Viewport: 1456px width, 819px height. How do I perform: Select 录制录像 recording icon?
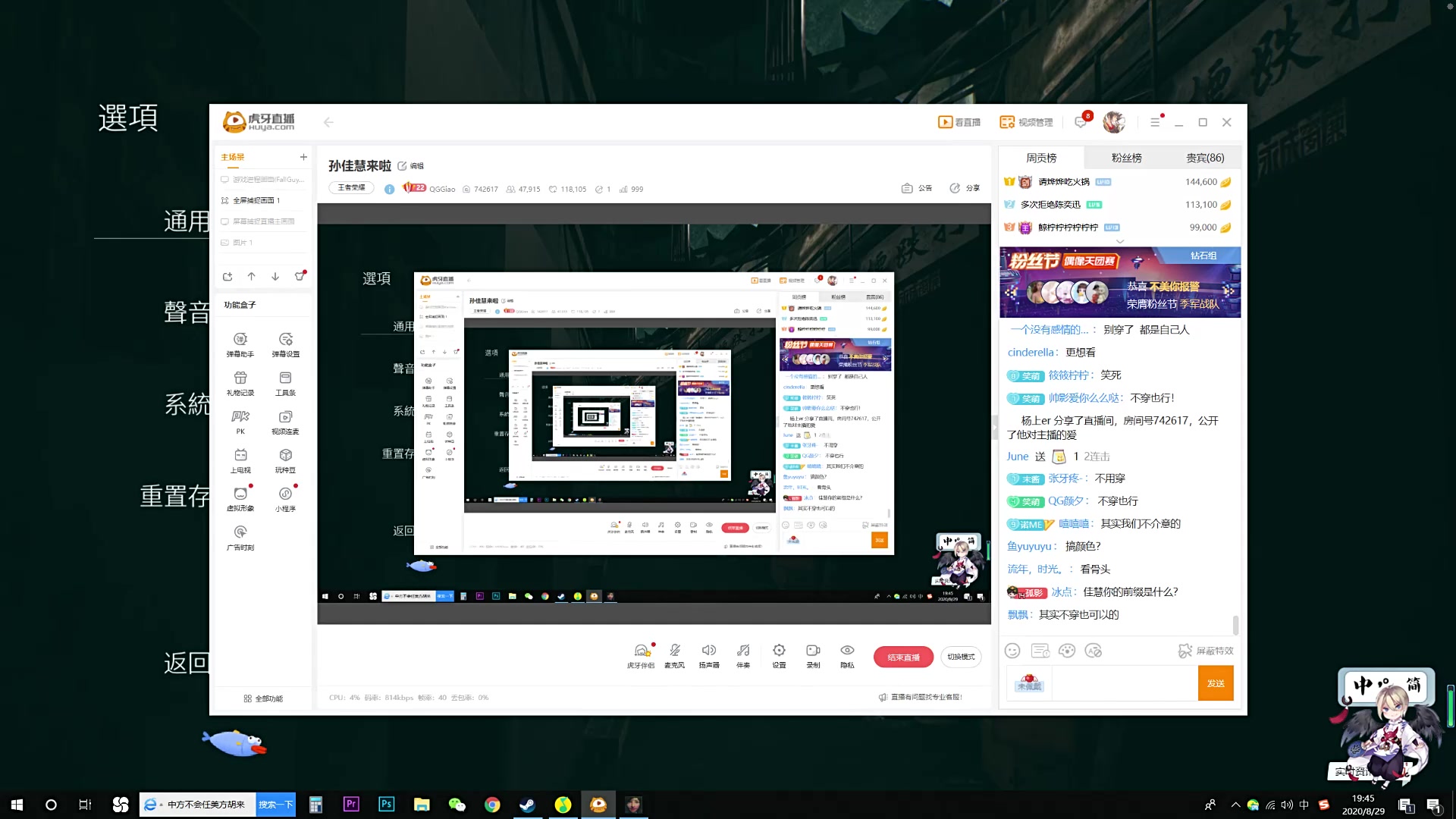click(x=812, y=650)
